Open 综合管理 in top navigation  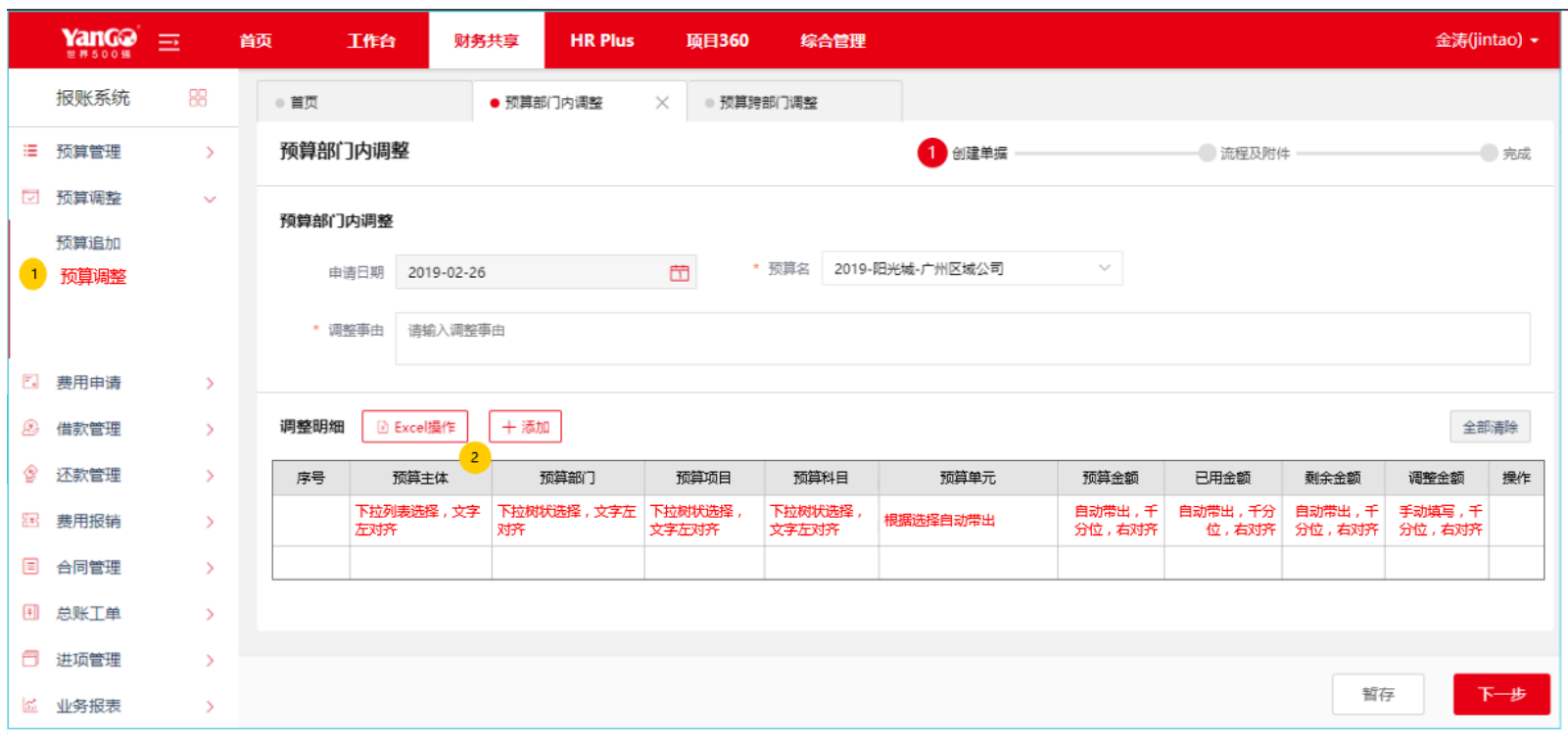832,41
